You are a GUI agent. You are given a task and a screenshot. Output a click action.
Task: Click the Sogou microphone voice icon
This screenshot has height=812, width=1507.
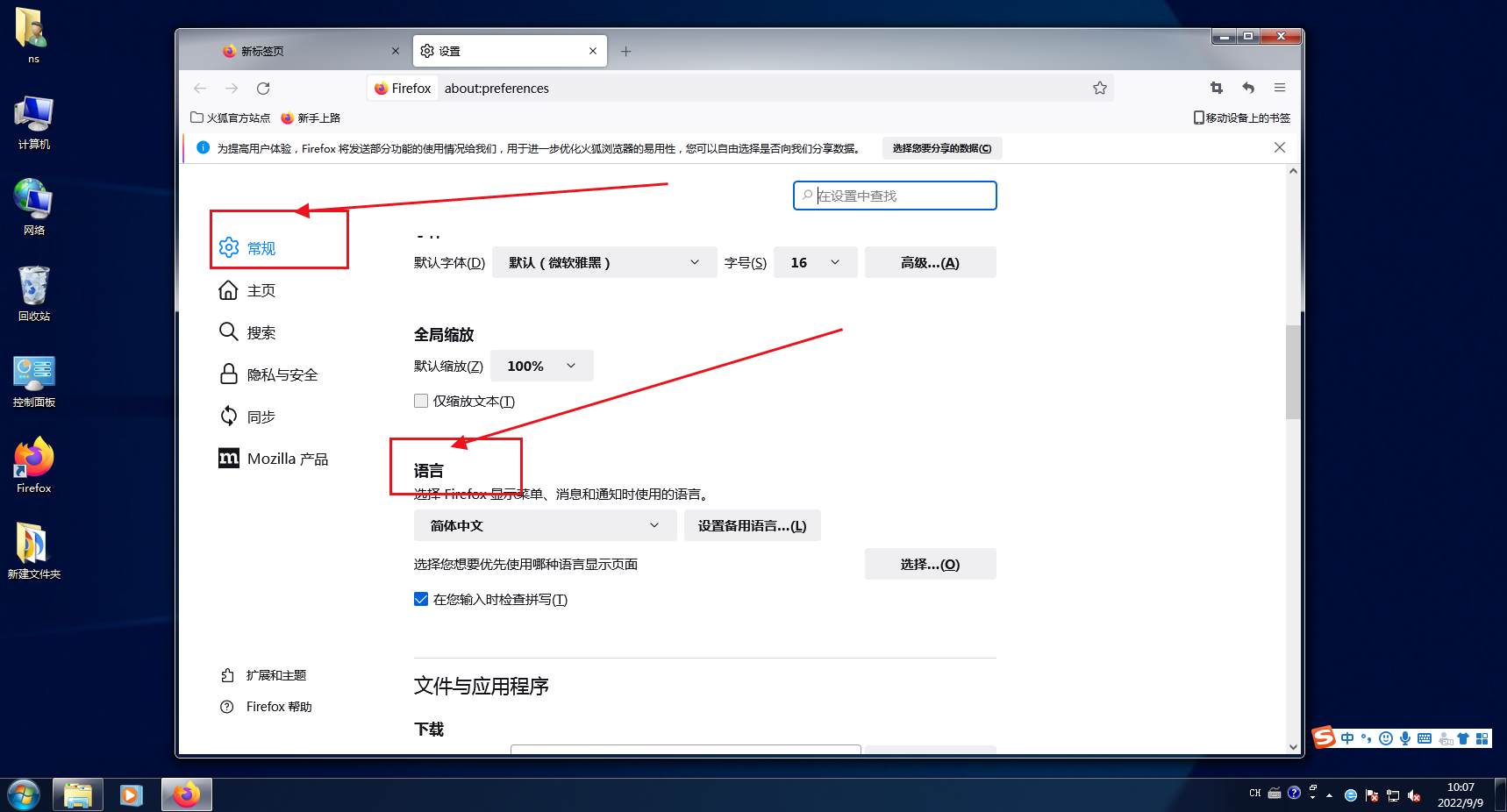(x=1405, y=738)
